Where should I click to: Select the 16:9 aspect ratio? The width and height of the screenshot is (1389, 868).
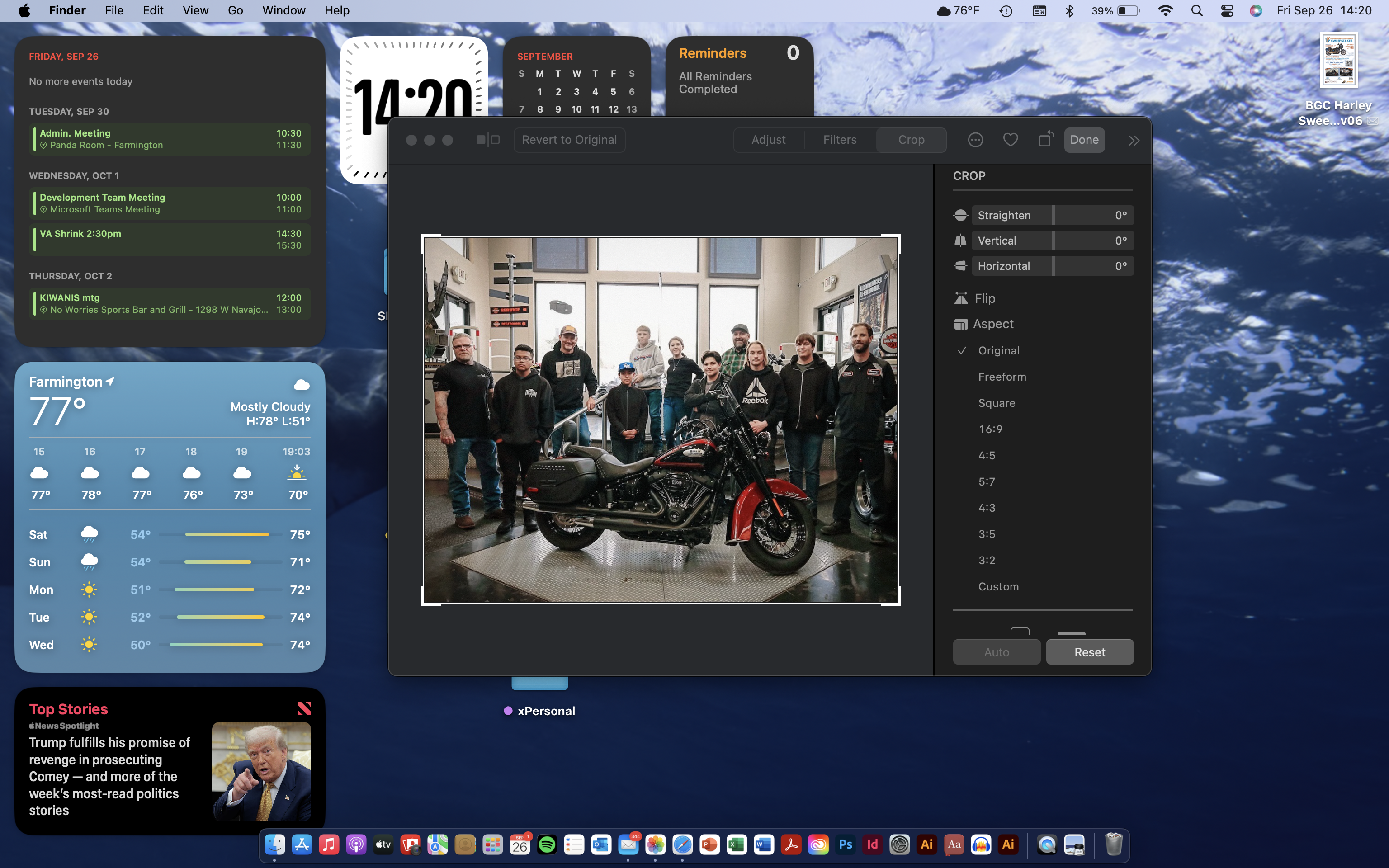[990, 429]
